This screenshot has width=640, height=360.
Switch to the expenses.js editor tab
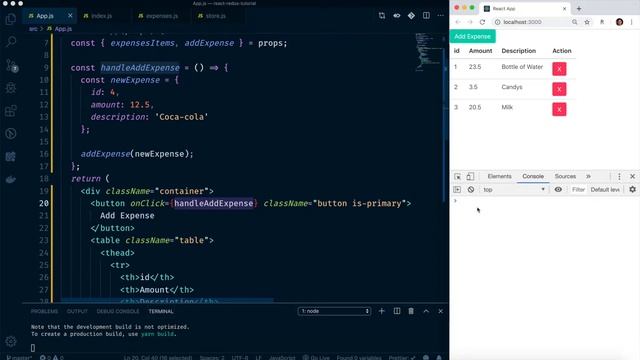point(162,16)
